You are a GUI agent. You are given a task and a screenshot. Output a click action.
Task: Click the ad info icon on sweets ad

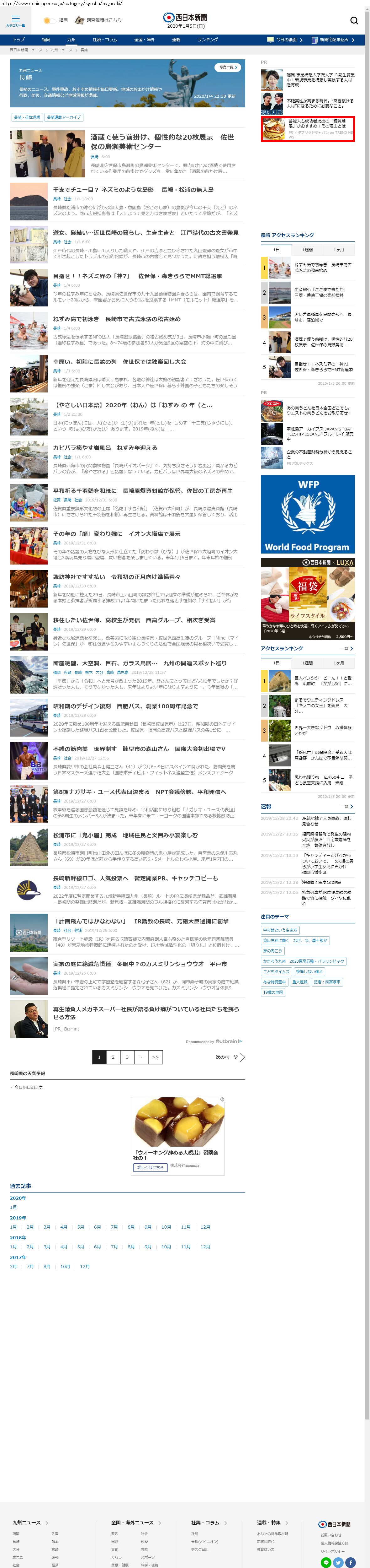(222, 1099)
